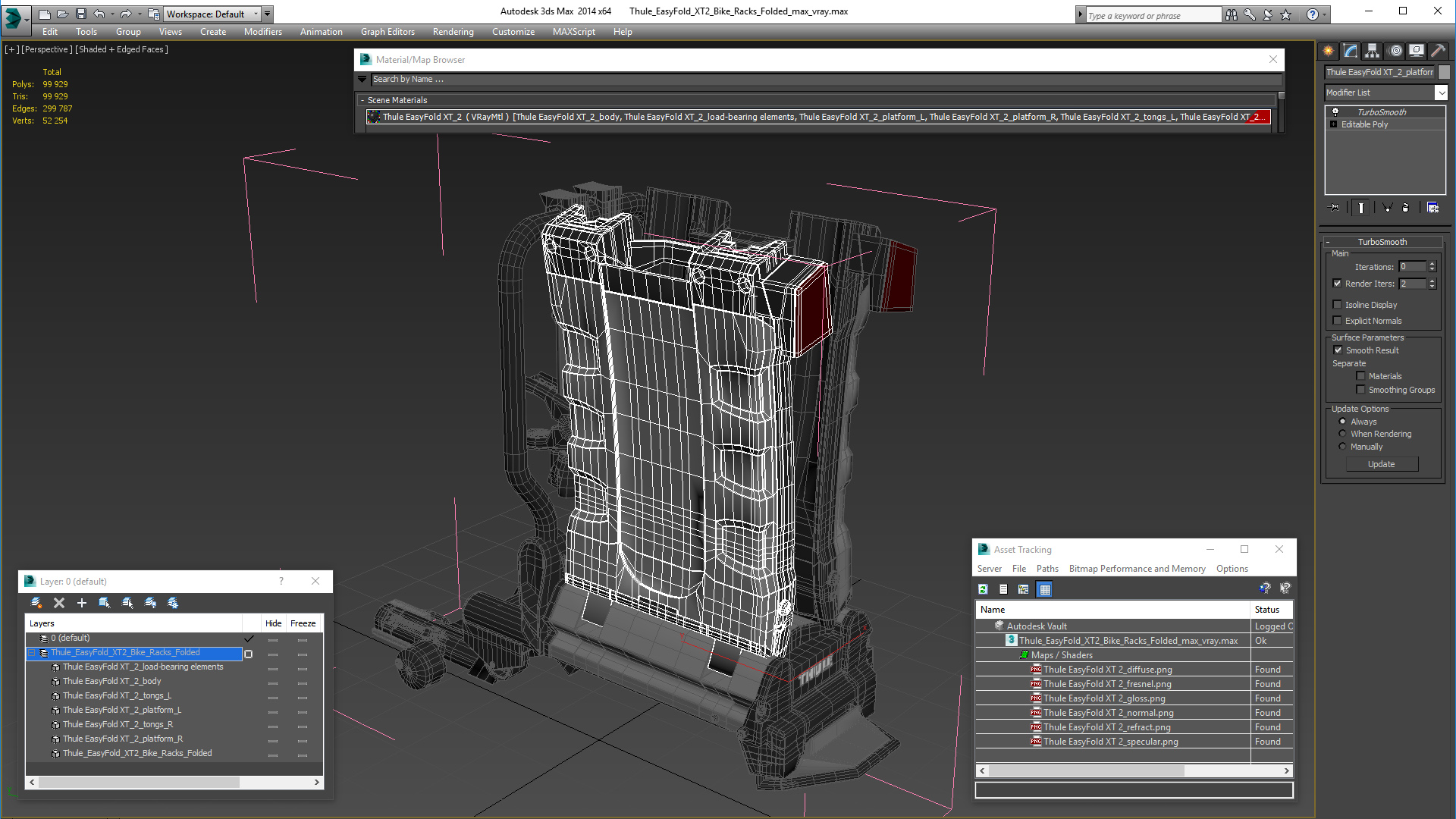Click Make Unique icon under modifier stack
Viewport: 1456px width, 819px height.
(x=1387, y=207)
